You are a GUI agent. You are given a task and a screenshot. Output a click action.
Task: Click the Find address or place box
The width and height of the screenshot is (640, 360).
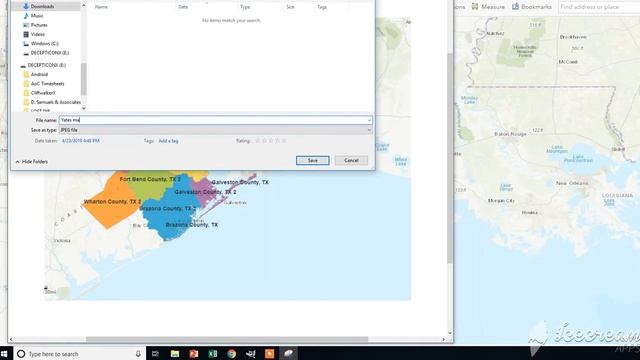[599, 7]
